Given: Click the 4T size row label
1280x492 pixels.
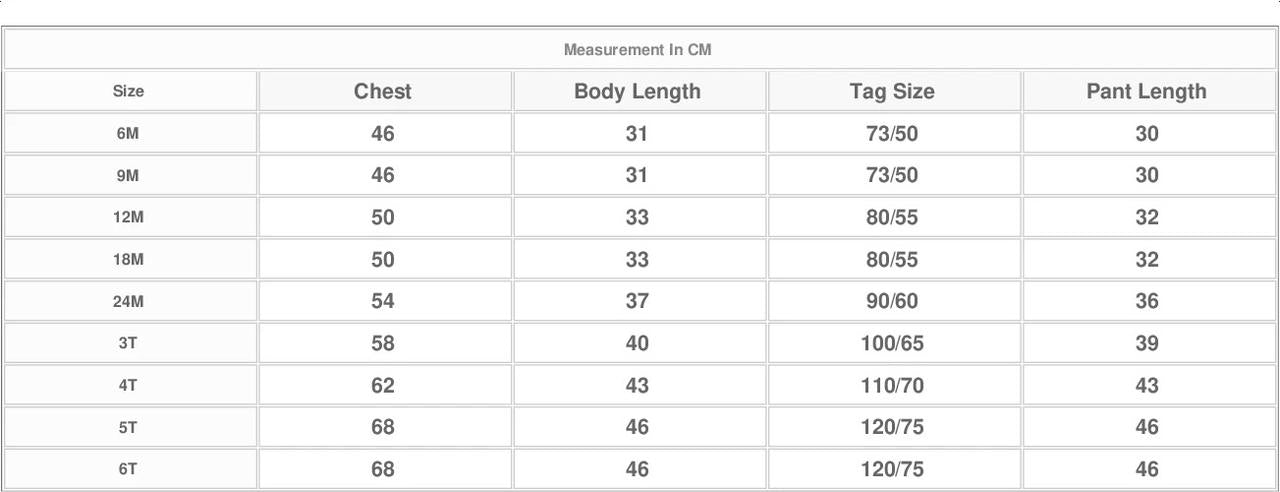Looking at the screenshot, I should (x=128, y=385).
